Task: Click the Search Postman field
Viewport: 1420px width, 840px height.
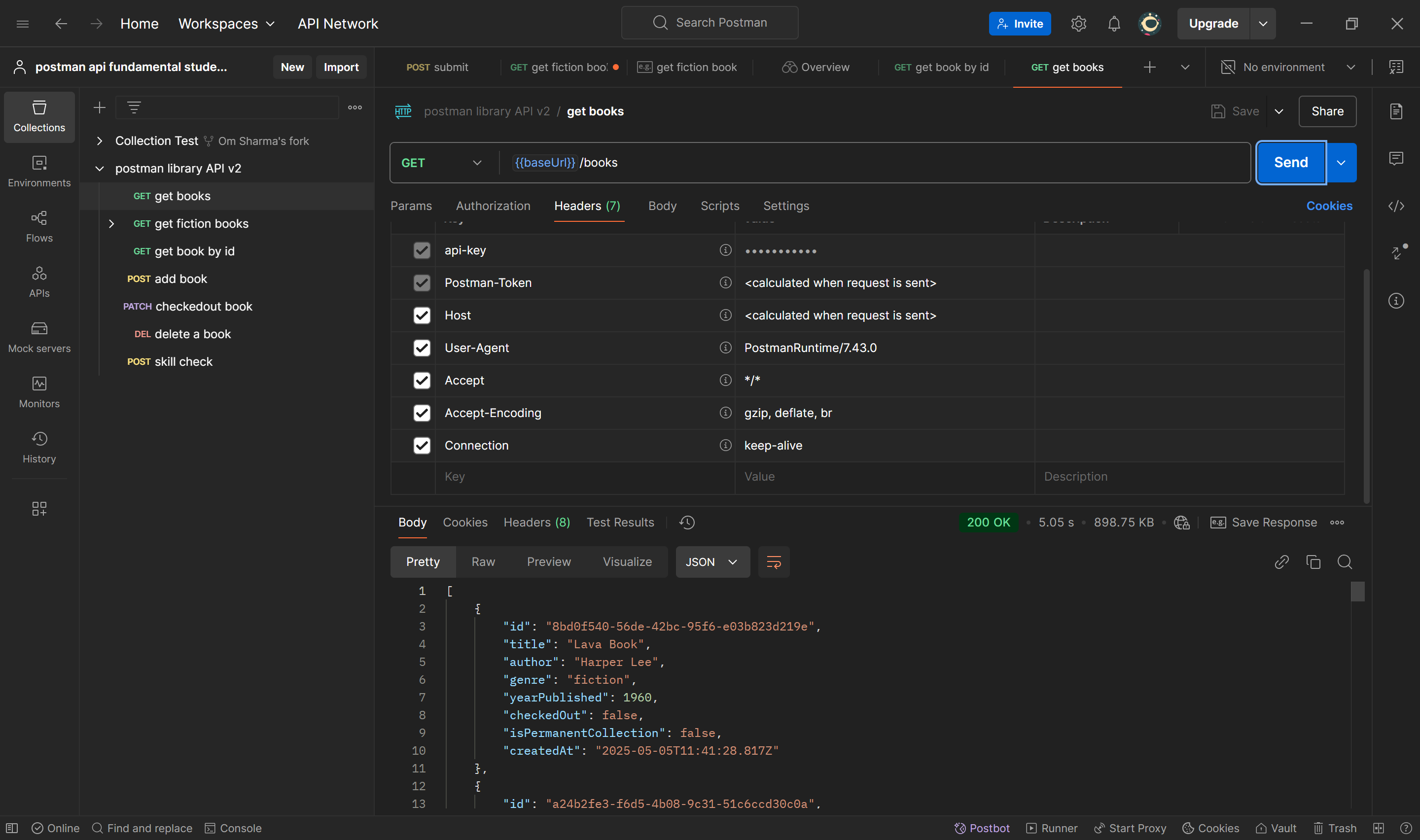Action: click(710, 23)
